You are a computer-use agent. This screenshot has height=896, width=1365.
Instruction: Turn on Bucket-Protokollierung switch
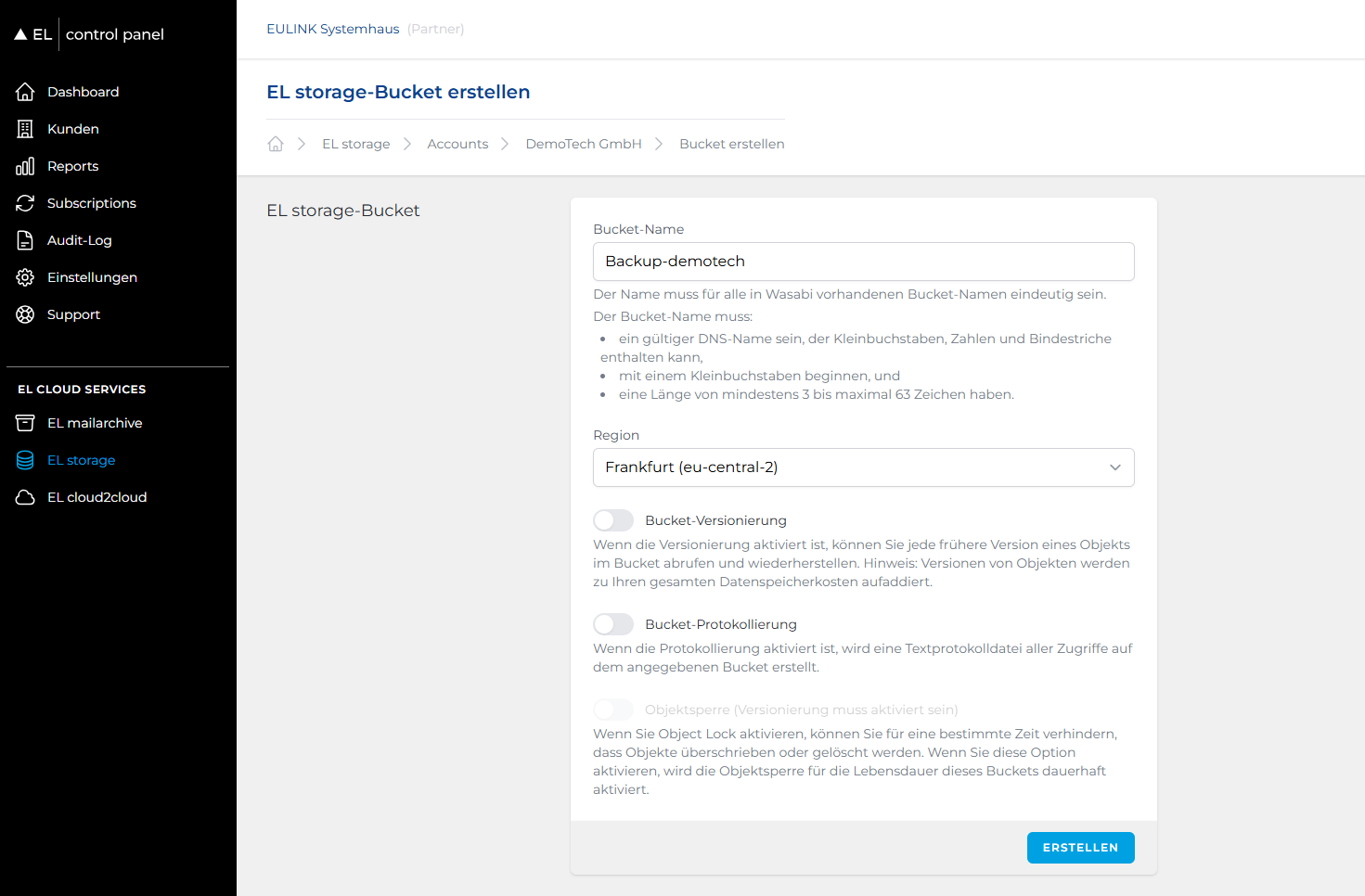613,624
